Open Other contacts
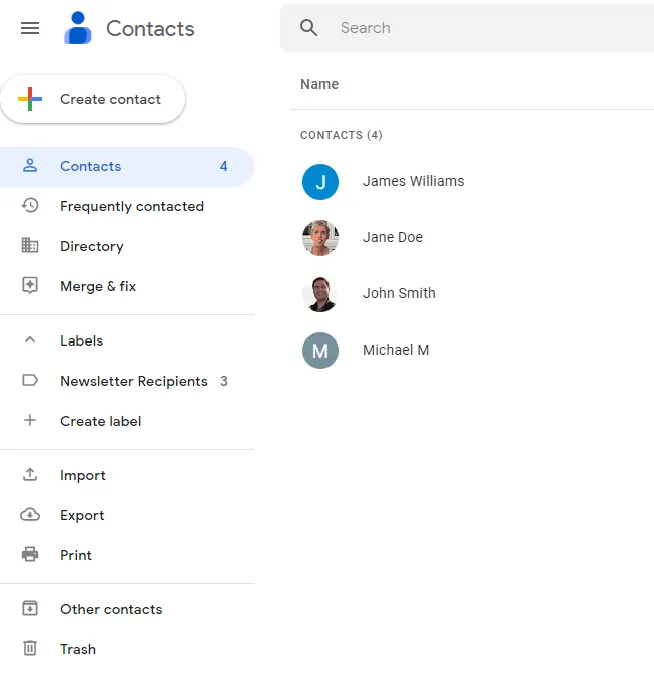654x682 pixels. 127,609
